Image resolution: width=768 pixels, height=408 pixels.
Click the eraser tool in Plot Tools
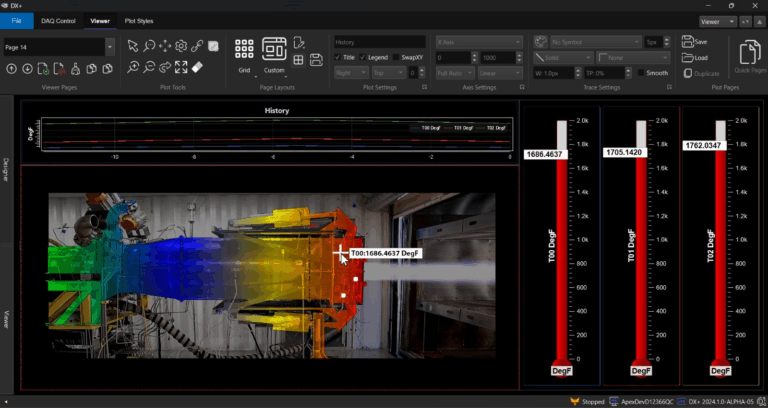(x=197, y=67)
